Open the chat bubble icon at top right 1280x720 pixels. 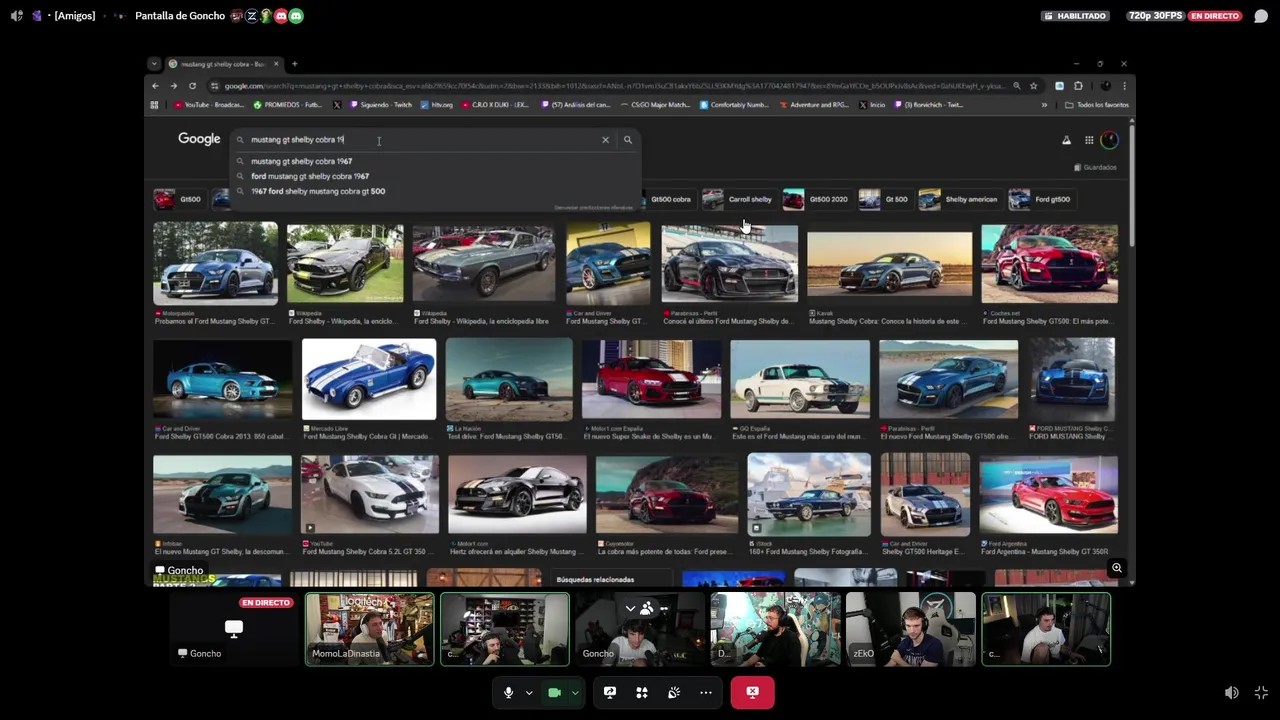coord(1261,16)
